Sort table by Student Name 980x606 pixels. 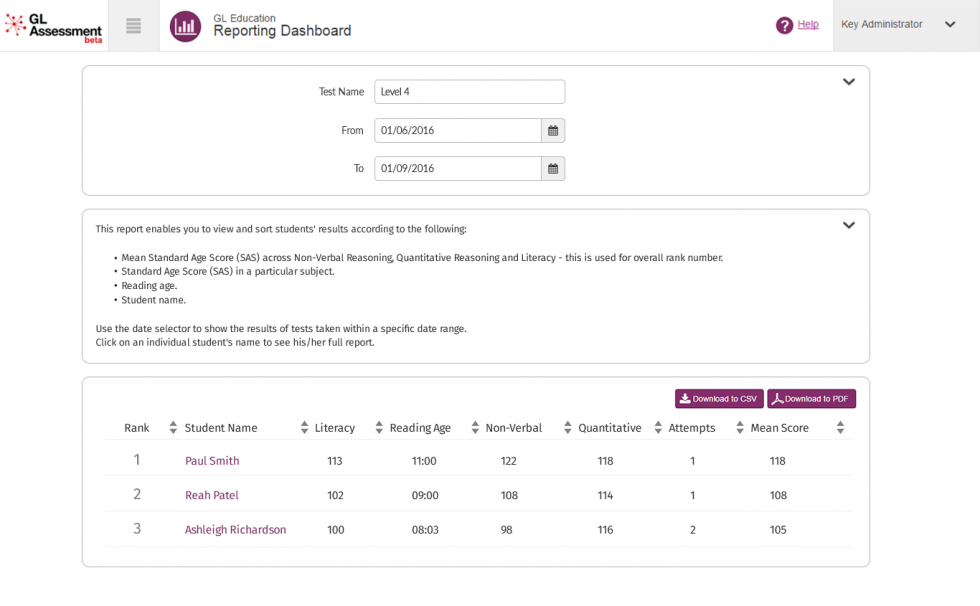(x=304, y=428)
